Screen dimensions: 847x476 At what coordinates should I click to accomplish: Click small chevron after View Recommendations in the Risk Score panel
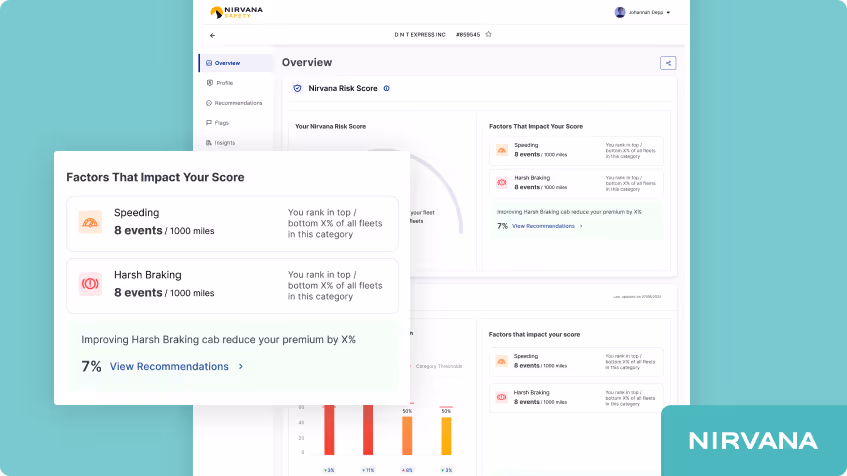click(x=581, y=226)
